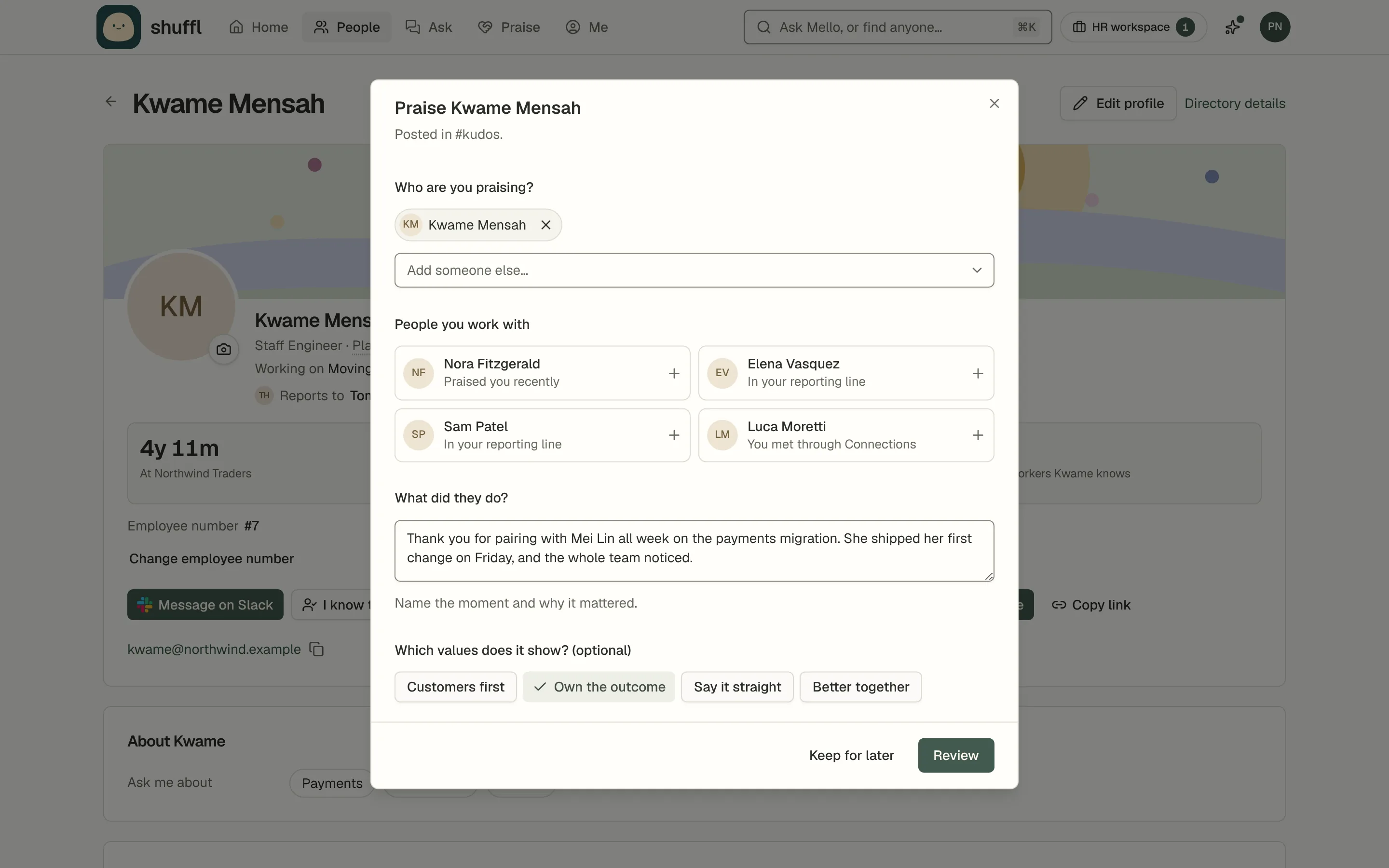Select the Payments topic chip
The height and width of the screenshot is (868, 1389).
332,783
